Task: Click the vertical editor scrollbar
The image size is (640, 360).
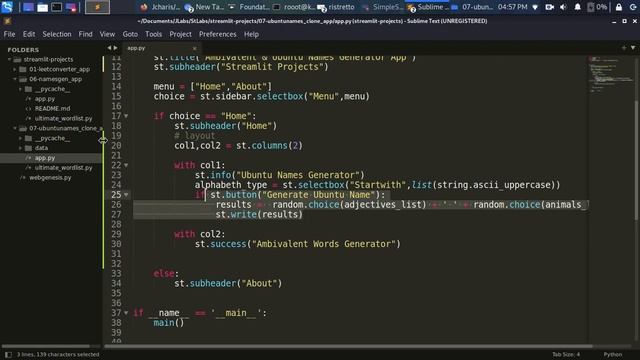Action: (636, 161)
